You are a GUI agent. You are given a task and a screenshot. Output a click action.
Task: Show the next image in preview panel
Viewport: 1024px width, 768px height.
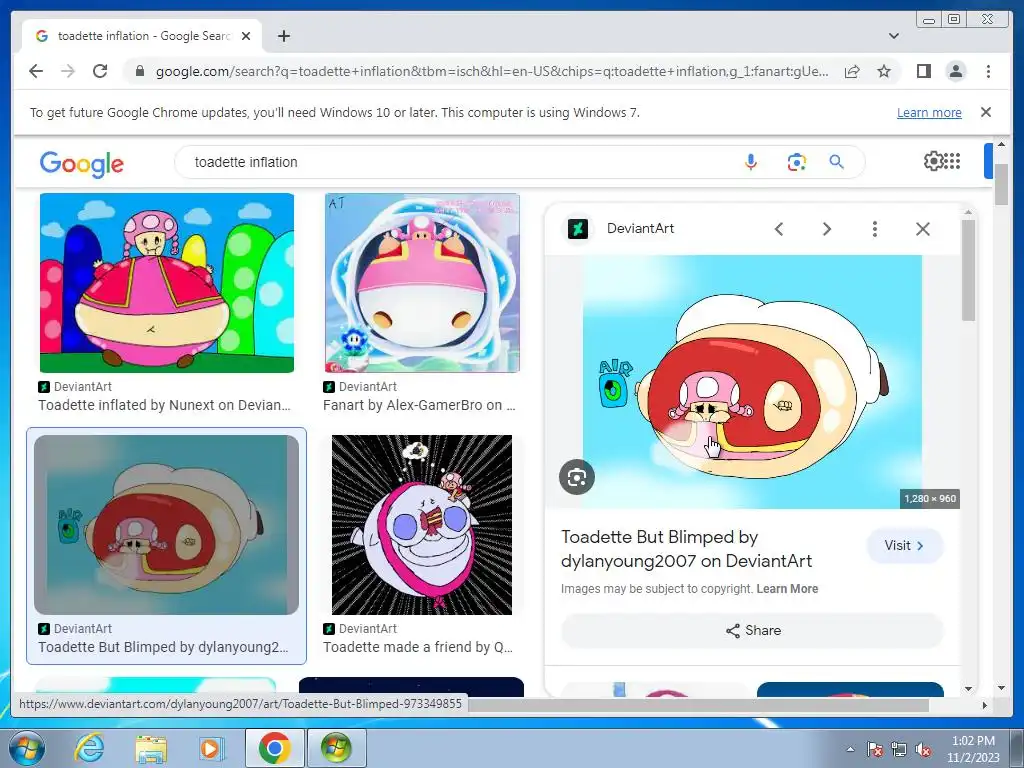827,229
